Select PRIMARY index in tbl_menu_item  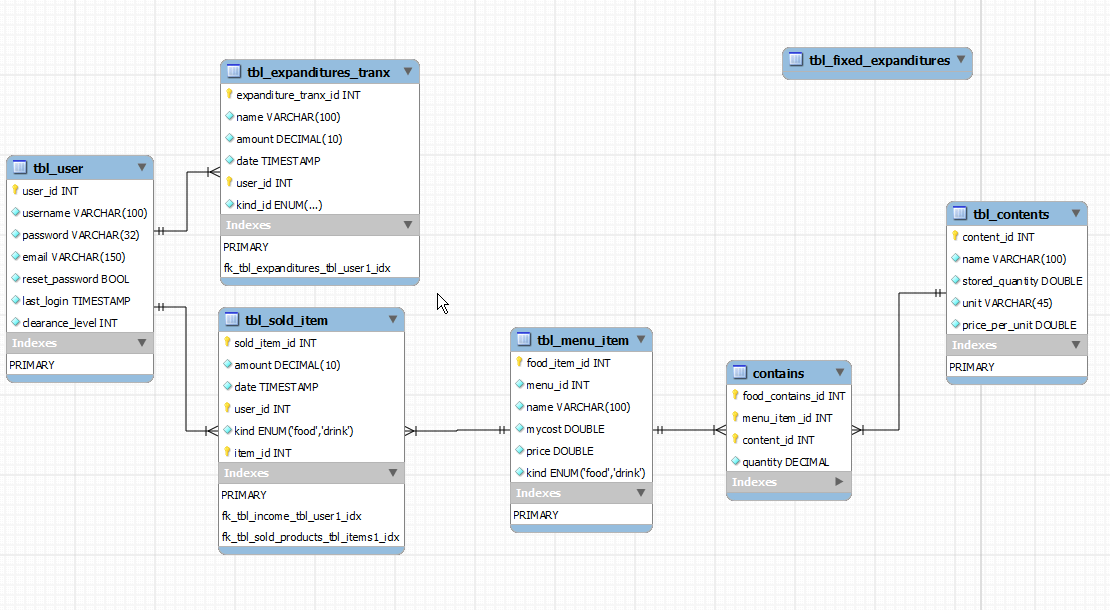pos(536,514)
